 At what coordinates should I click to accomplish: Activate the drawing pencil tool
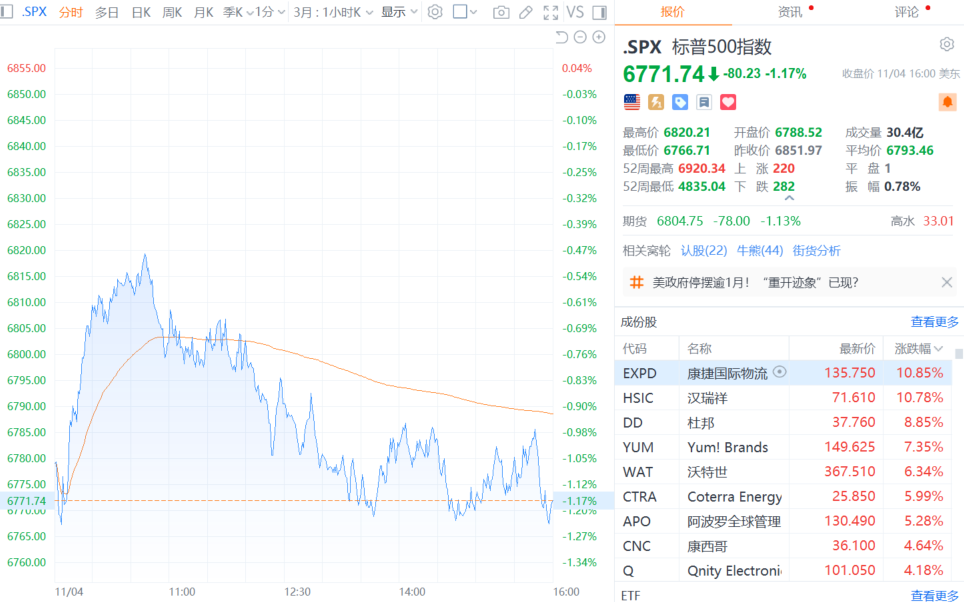[x=526, y=12]
